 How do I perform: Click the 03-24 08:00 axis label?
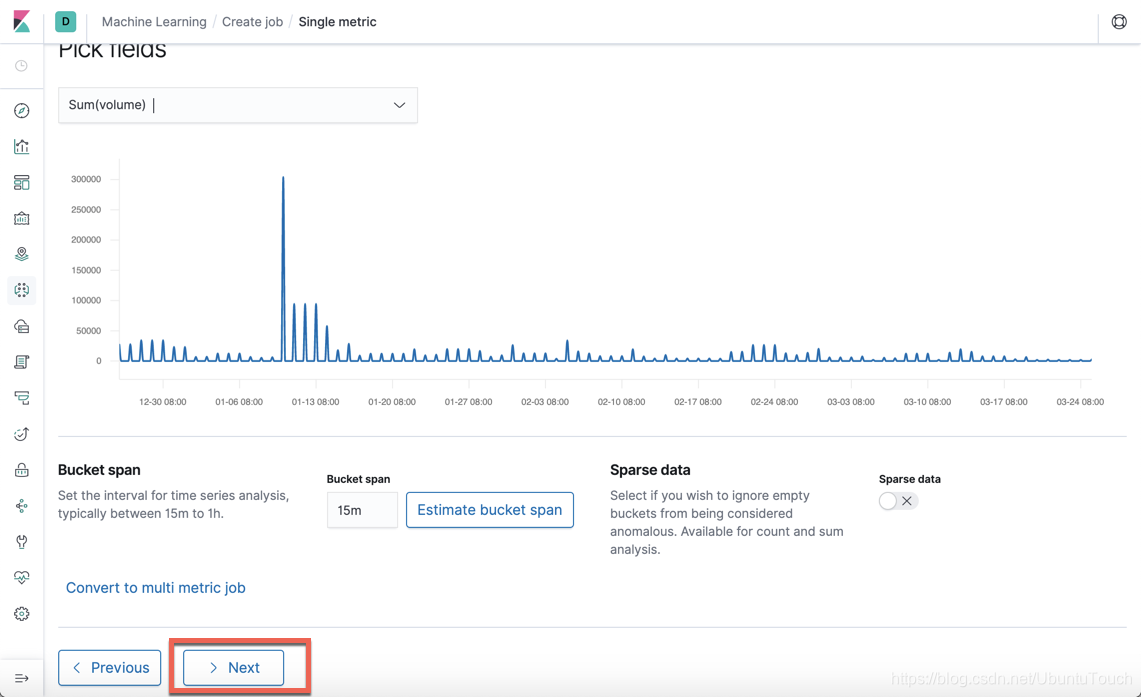tap(1080, 402)
